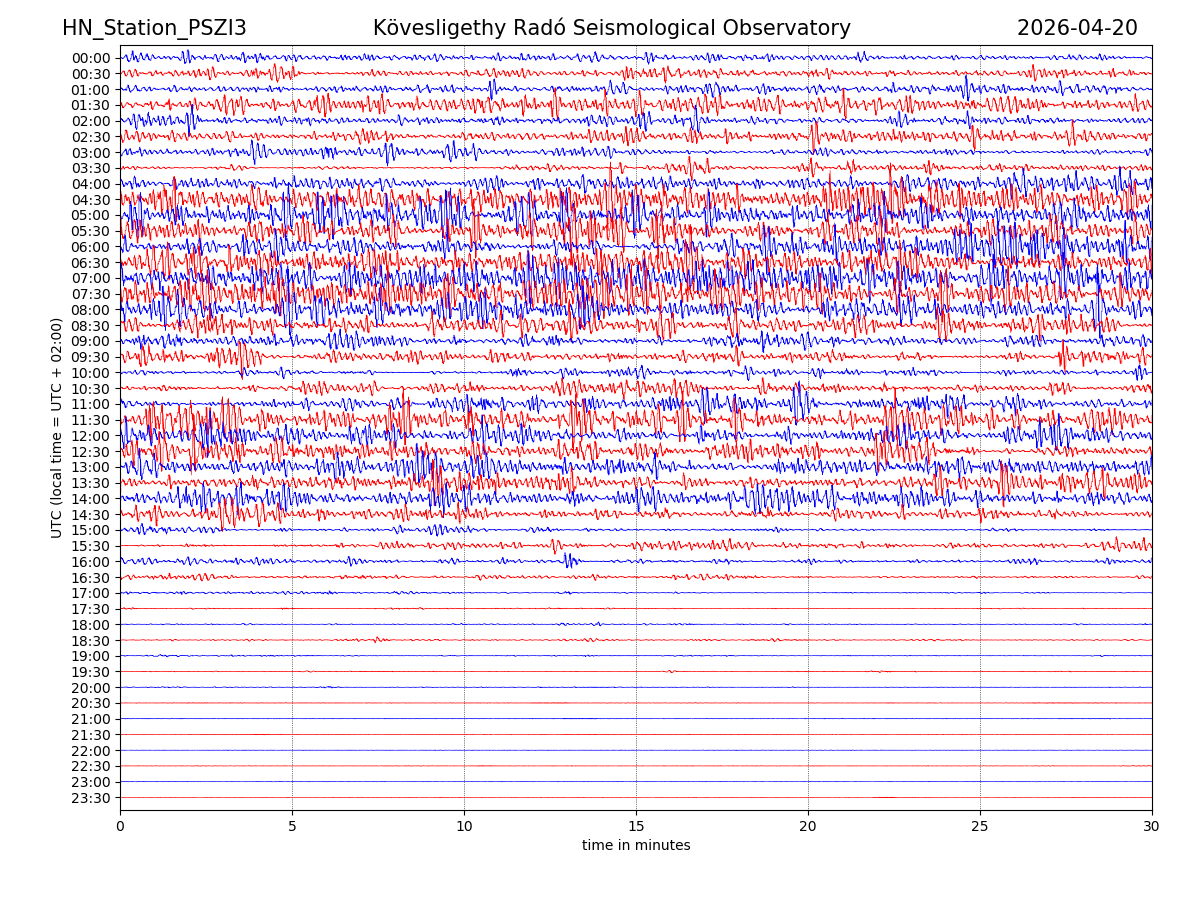Click the 19:30 time row label
This screenshot has width=1200, height=900.
90,672
